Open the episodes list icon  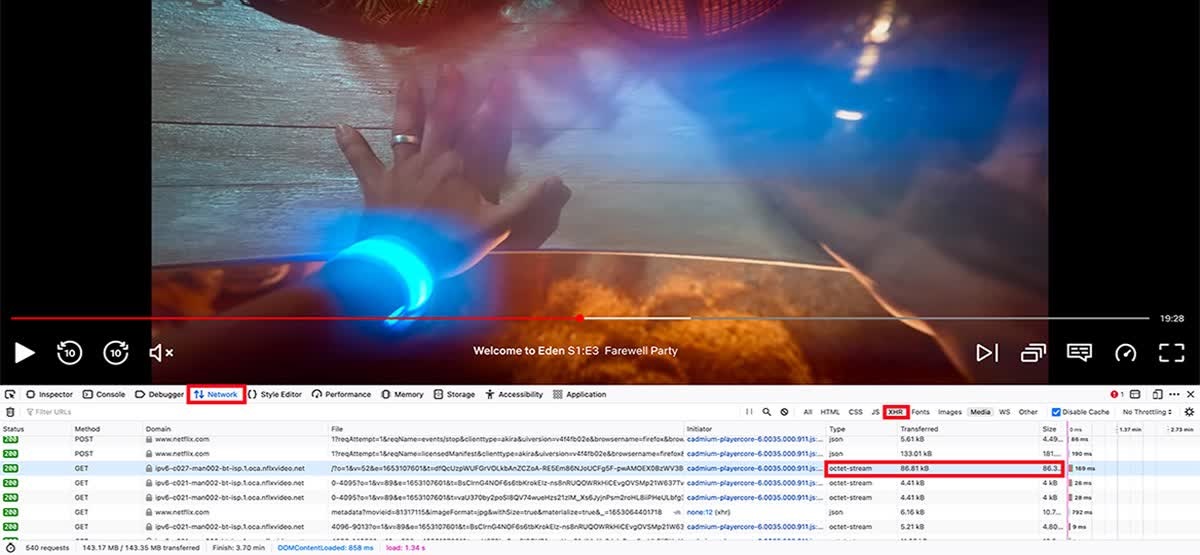tap(1033, 352)
